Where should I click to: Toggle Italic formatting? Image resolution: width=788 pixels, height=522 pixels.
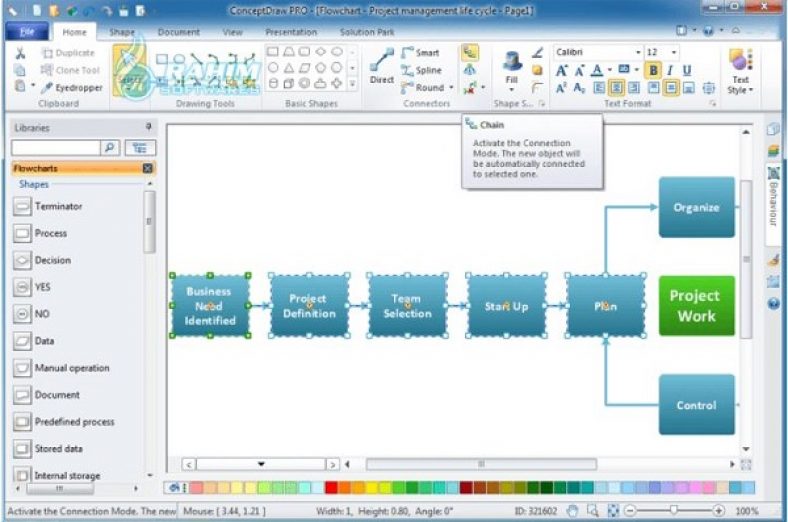pos(670,70)
